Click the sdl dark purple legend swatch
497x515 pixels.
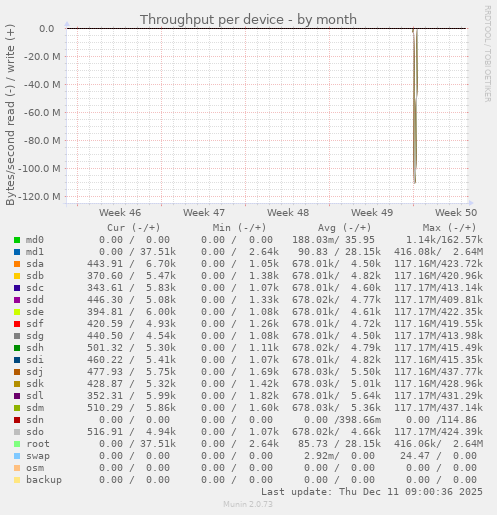coord(17,396)
